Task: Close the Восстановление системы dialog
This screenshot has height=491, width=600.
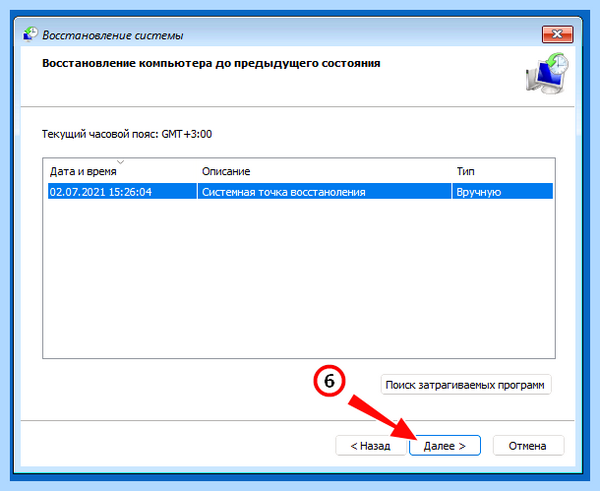Action: click(558, 34)
